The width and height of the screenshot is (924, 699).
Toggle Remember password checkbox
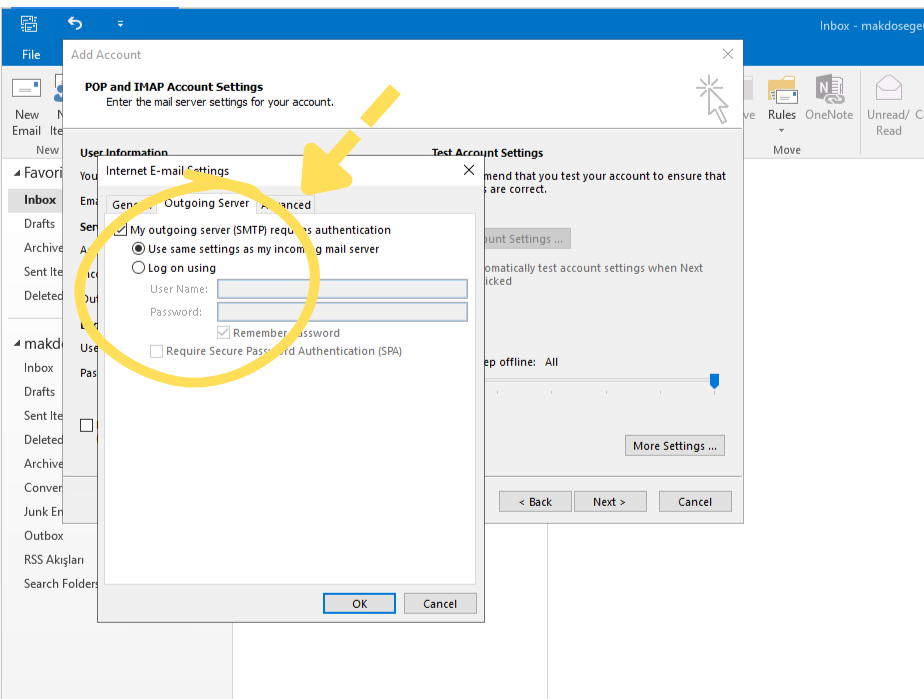pos(223,332)
